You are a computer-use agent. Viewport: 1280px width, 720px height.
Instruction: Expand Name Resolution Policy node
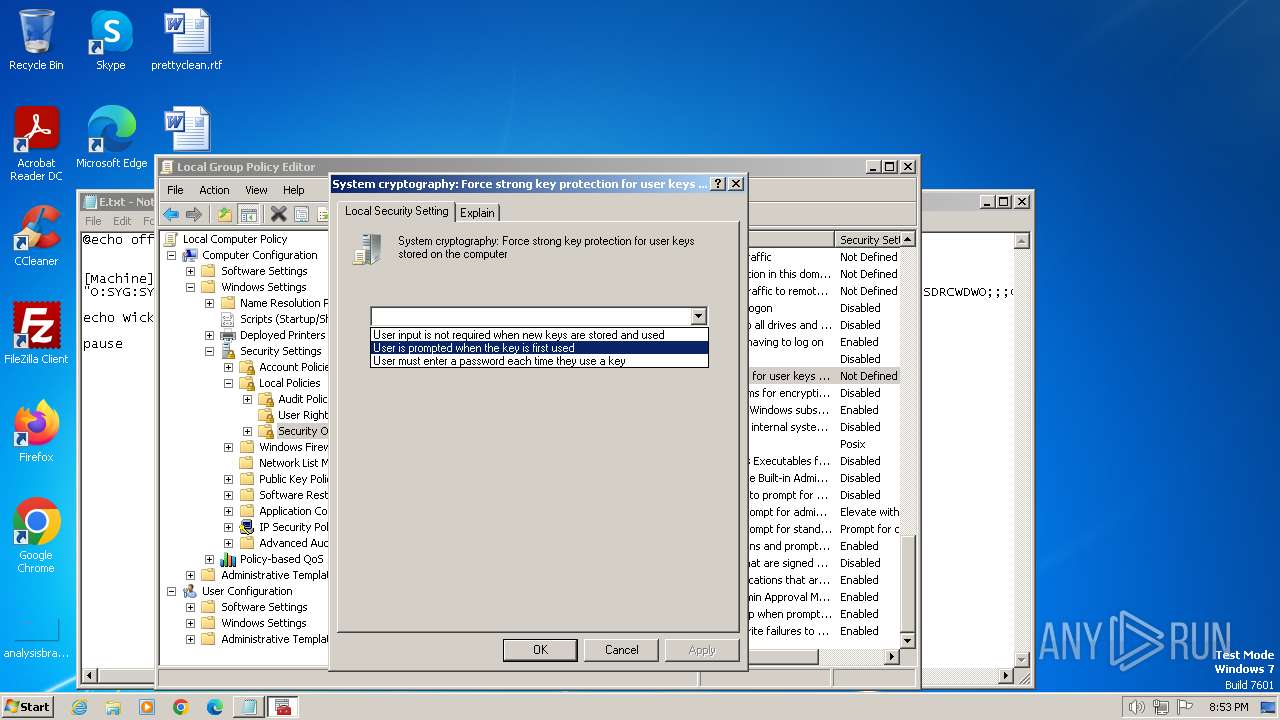tap(209, 303)
